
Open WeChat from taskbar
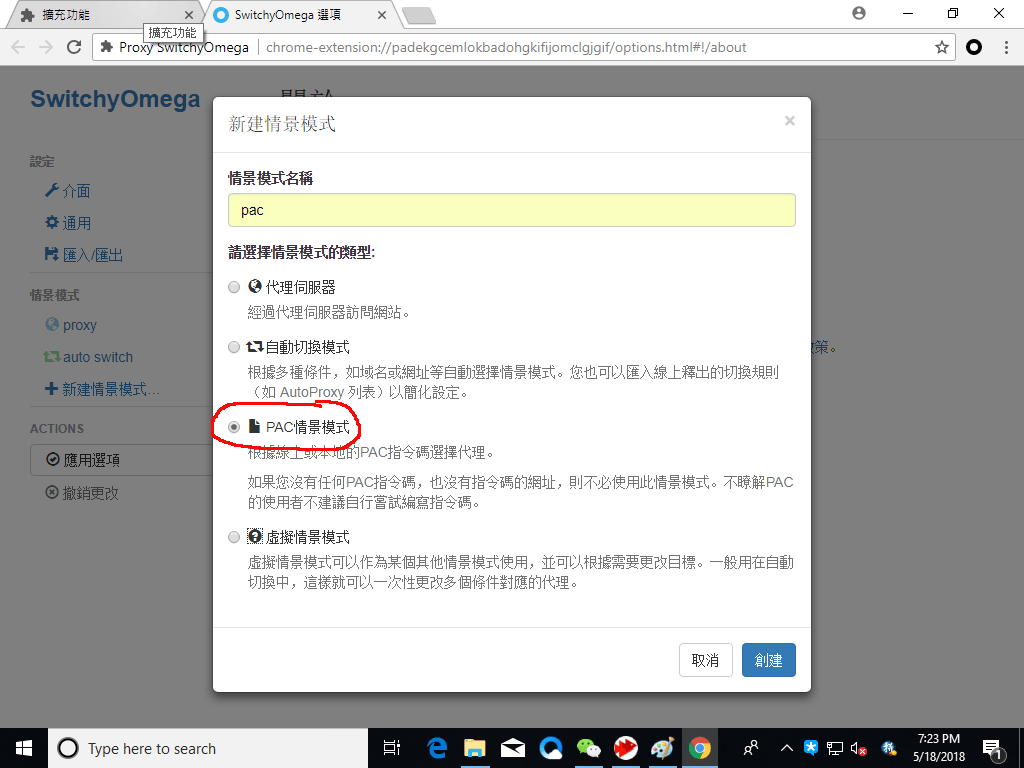click(588, 748)
